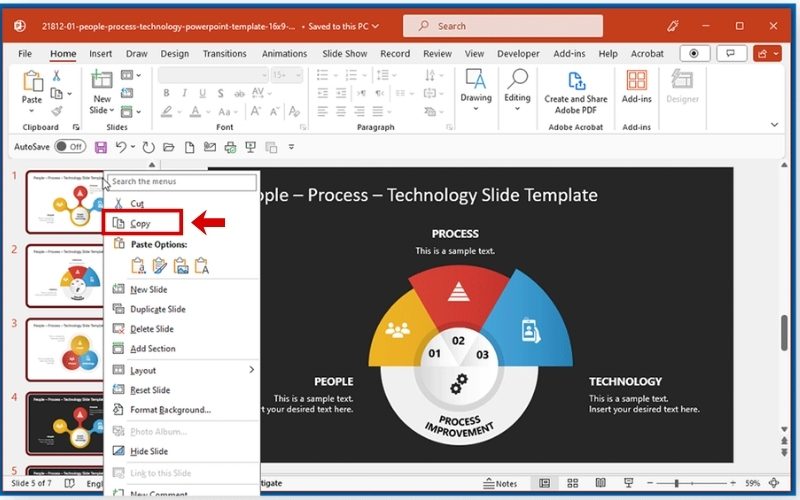
Task: Open the font size combo box
Action: [287, 76]
